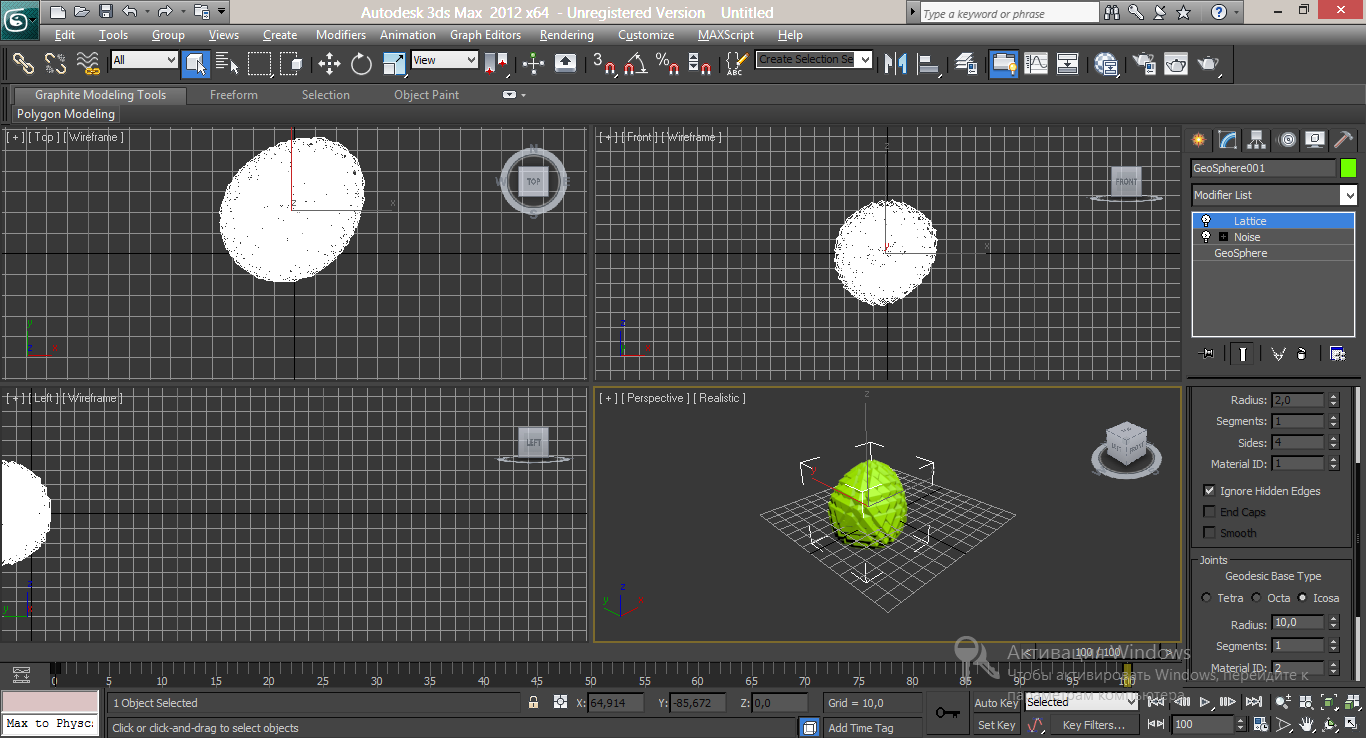
Task: Click Make Unique in the modifier stack
Action: point(1277,353)
